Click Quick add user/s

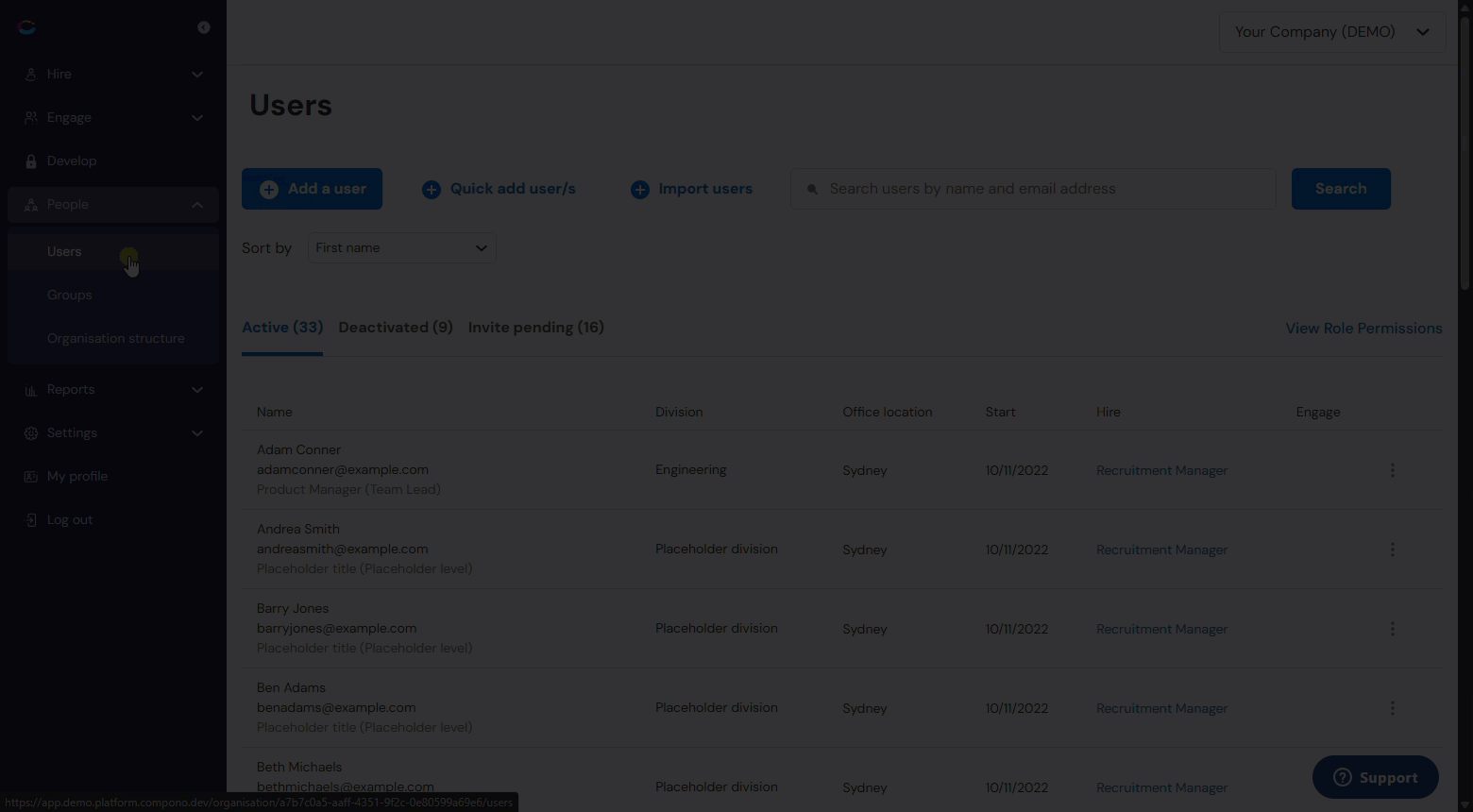499,189
